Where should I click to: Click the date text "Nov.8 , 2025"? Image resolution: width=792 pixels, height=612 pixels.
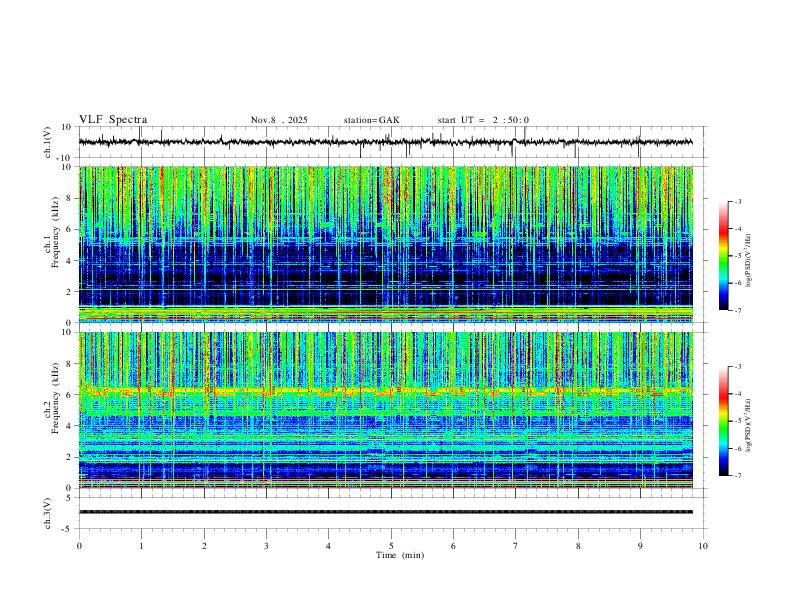279,120
